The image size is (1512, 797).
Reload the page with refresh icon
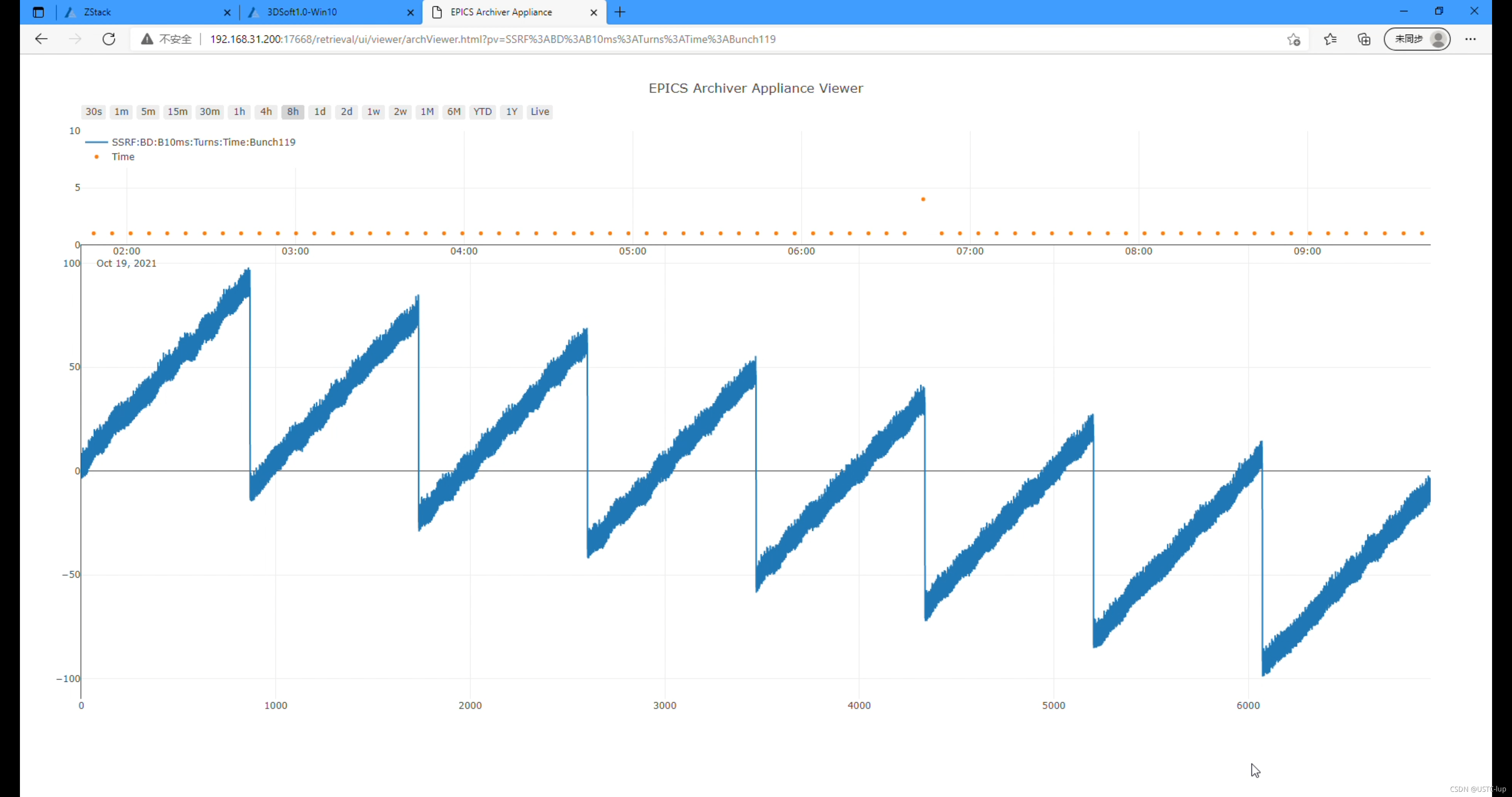pyautogui.click(x=109, y=39)
